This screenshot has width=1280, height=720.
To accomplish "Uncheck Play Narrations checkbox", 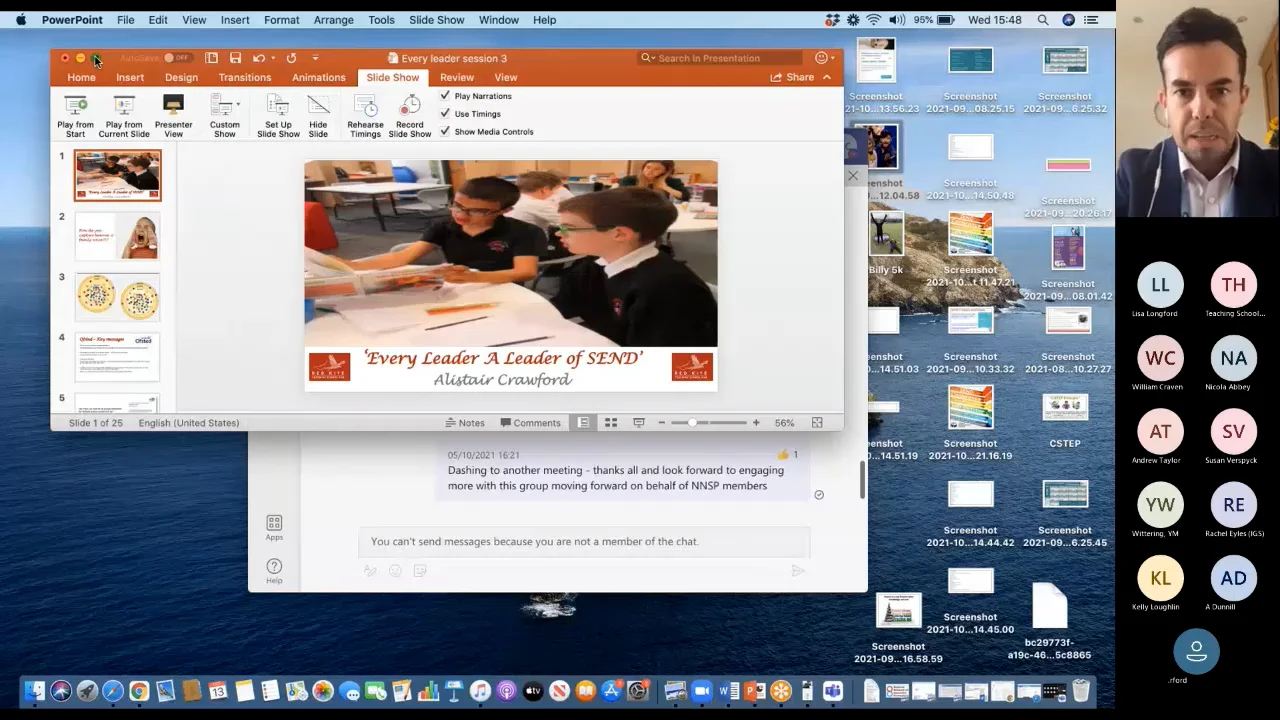I will coord(446,96).
